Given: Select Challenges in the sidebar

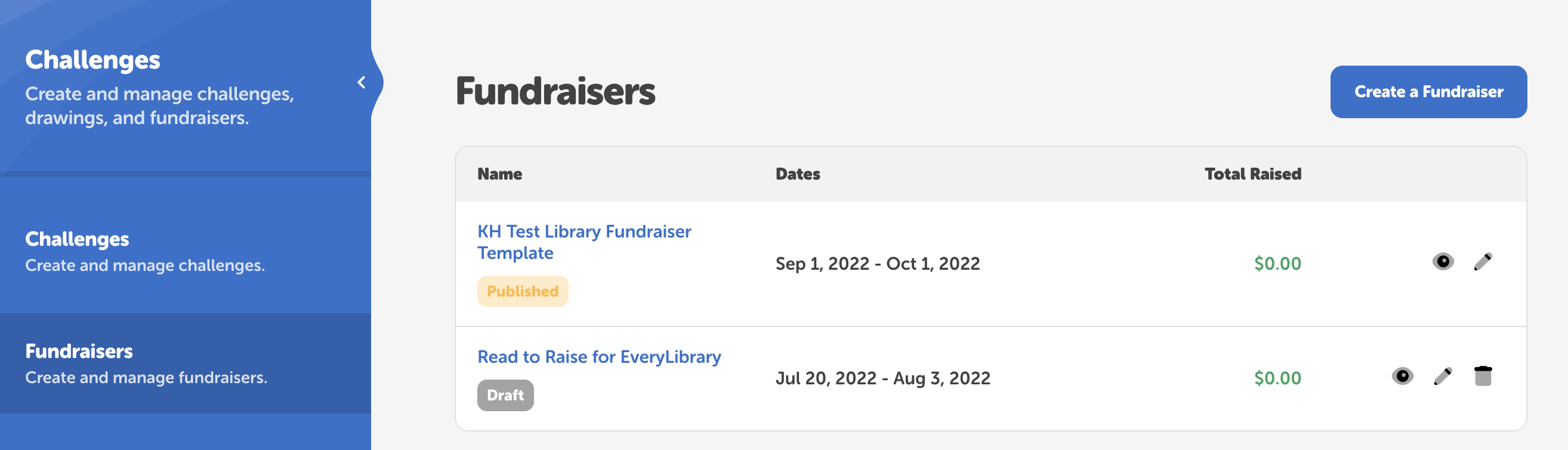Looking at the screenshot, I should point(77,239).
